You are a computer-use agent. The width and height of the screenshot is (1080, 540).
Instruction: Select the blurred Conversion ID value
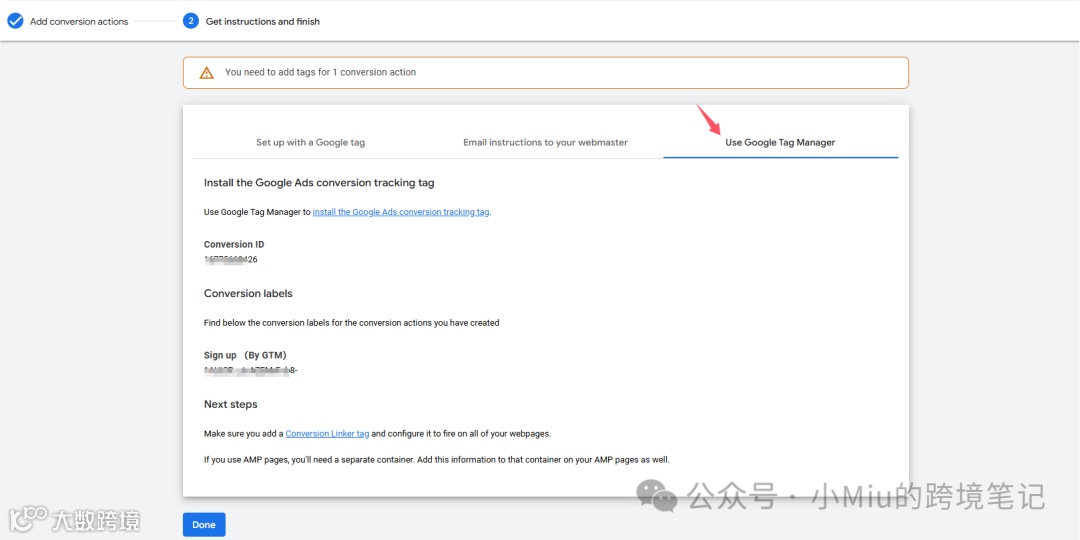point(231,260)
